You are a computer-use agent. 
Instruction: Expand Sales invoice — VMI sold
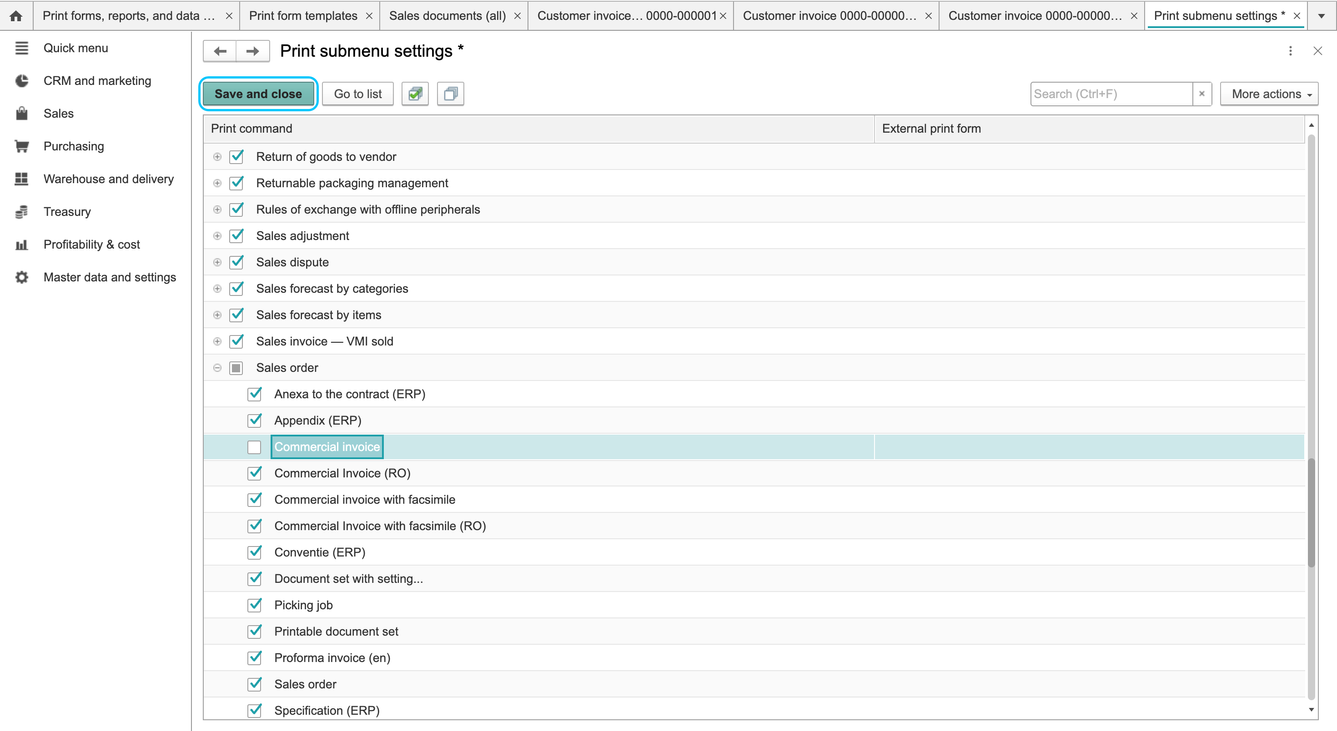tap(217, 341)
